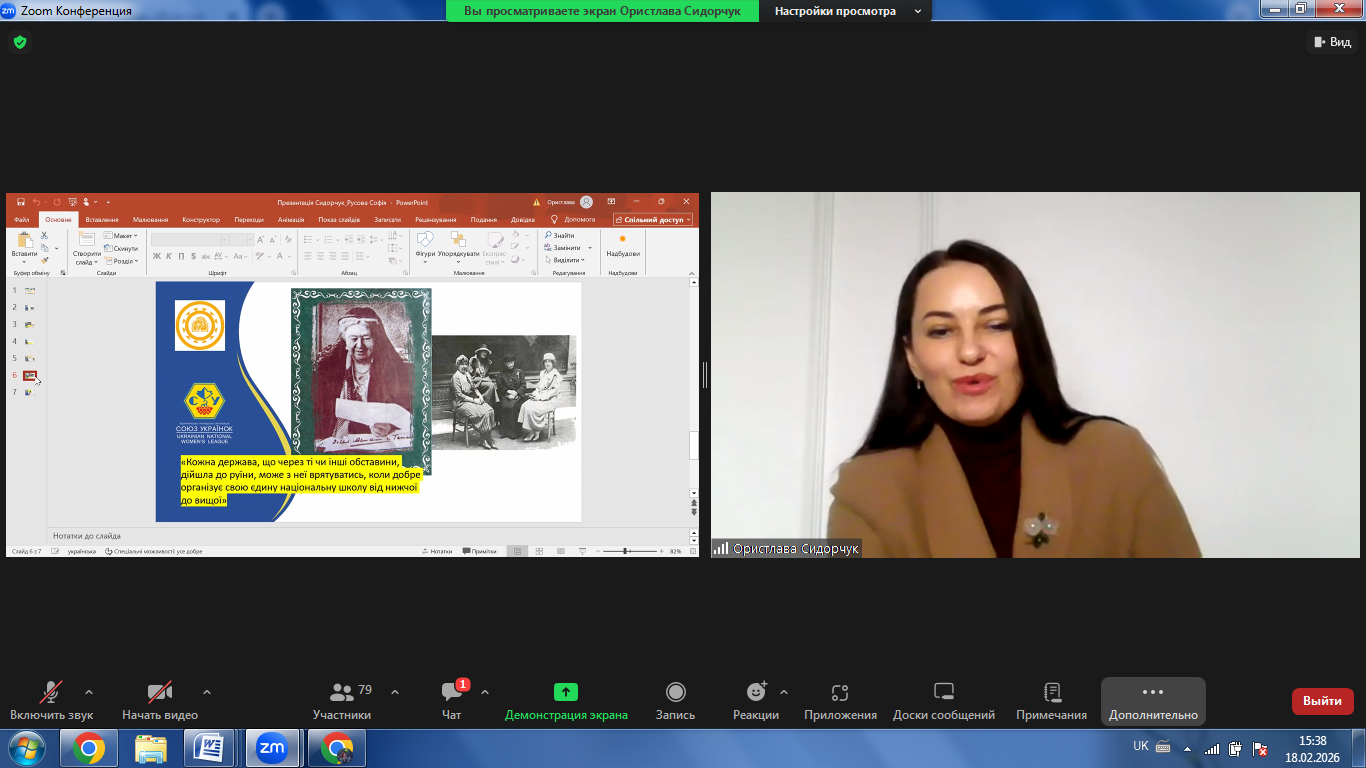Open the Приложения apps panel
This screenshot has height=768, width=1366.
pyautogui.click(x=840, y=701)
